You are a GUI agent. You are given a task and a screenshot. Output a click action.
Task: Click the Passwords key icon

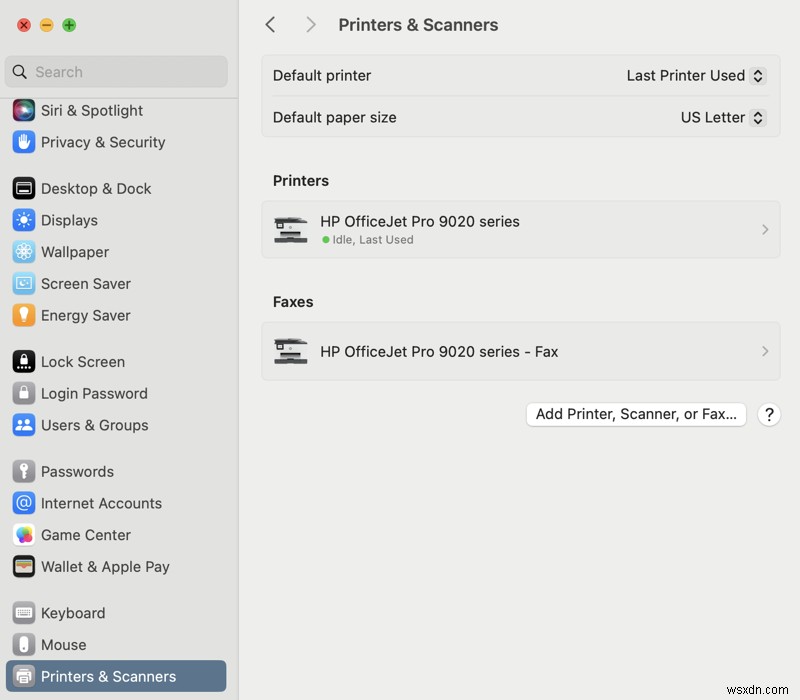(x=23, y=471)
